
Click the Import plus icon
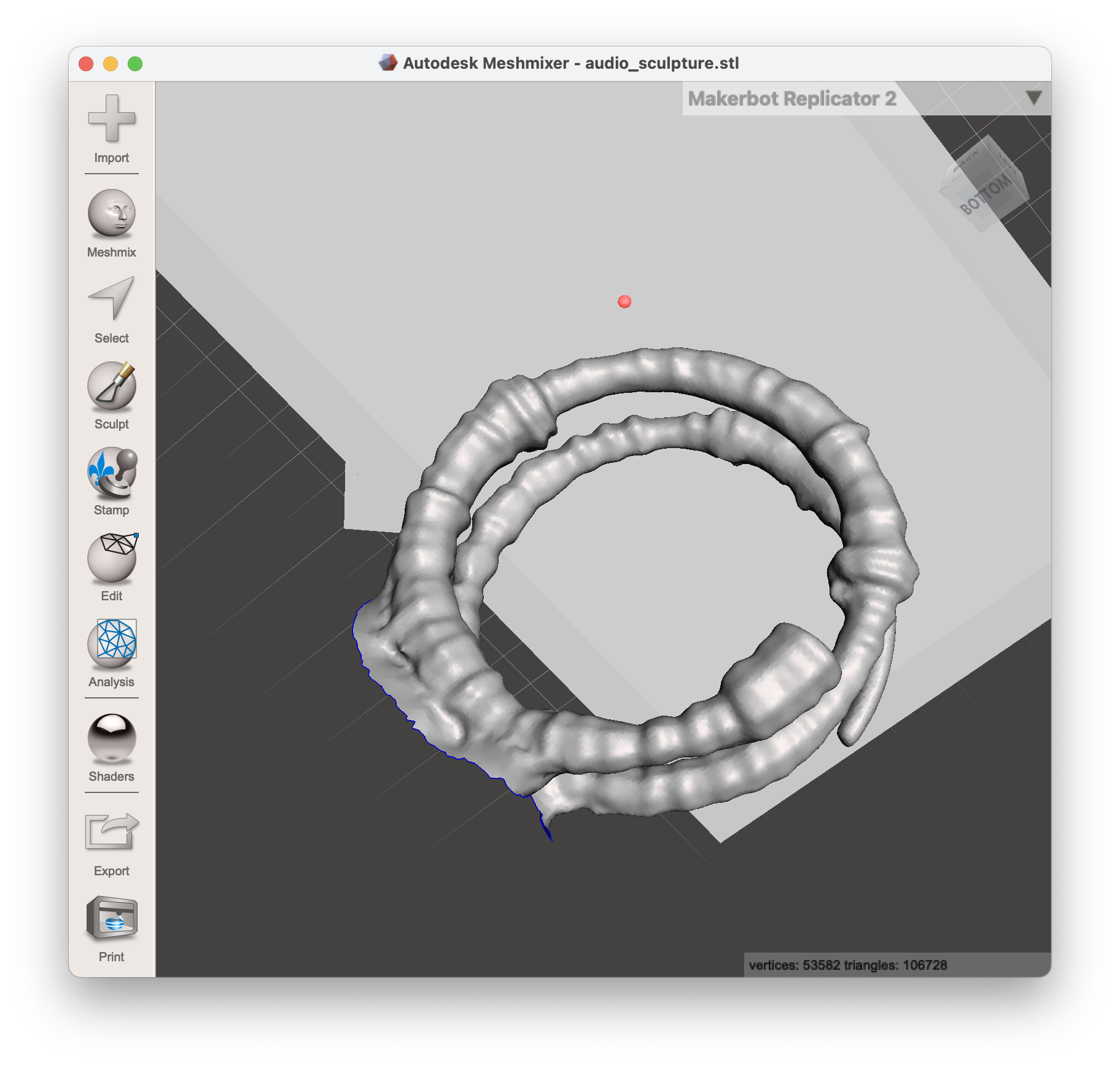coord(111,119)
